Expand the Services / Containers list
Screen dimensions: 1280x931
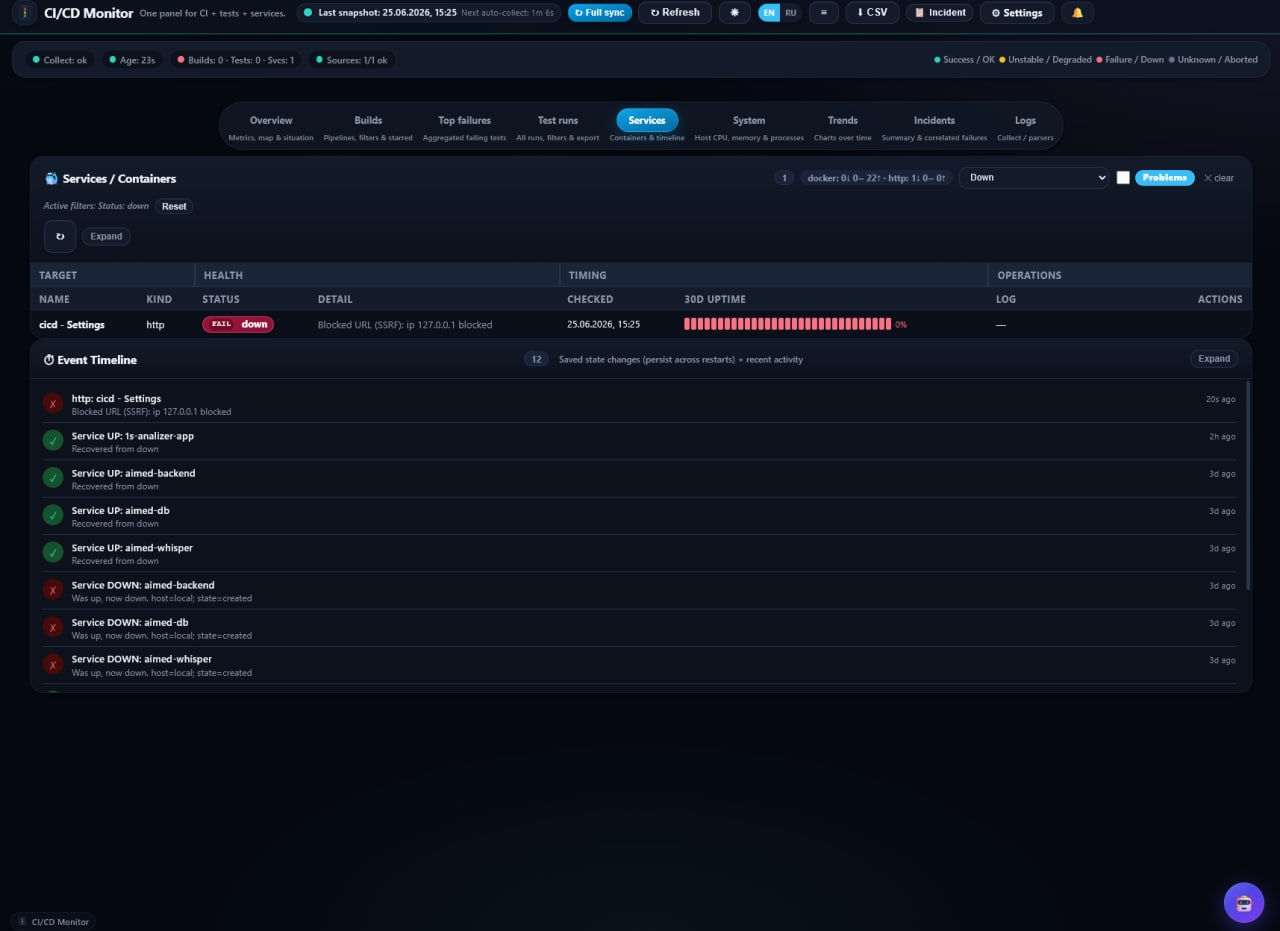point(106,237)
